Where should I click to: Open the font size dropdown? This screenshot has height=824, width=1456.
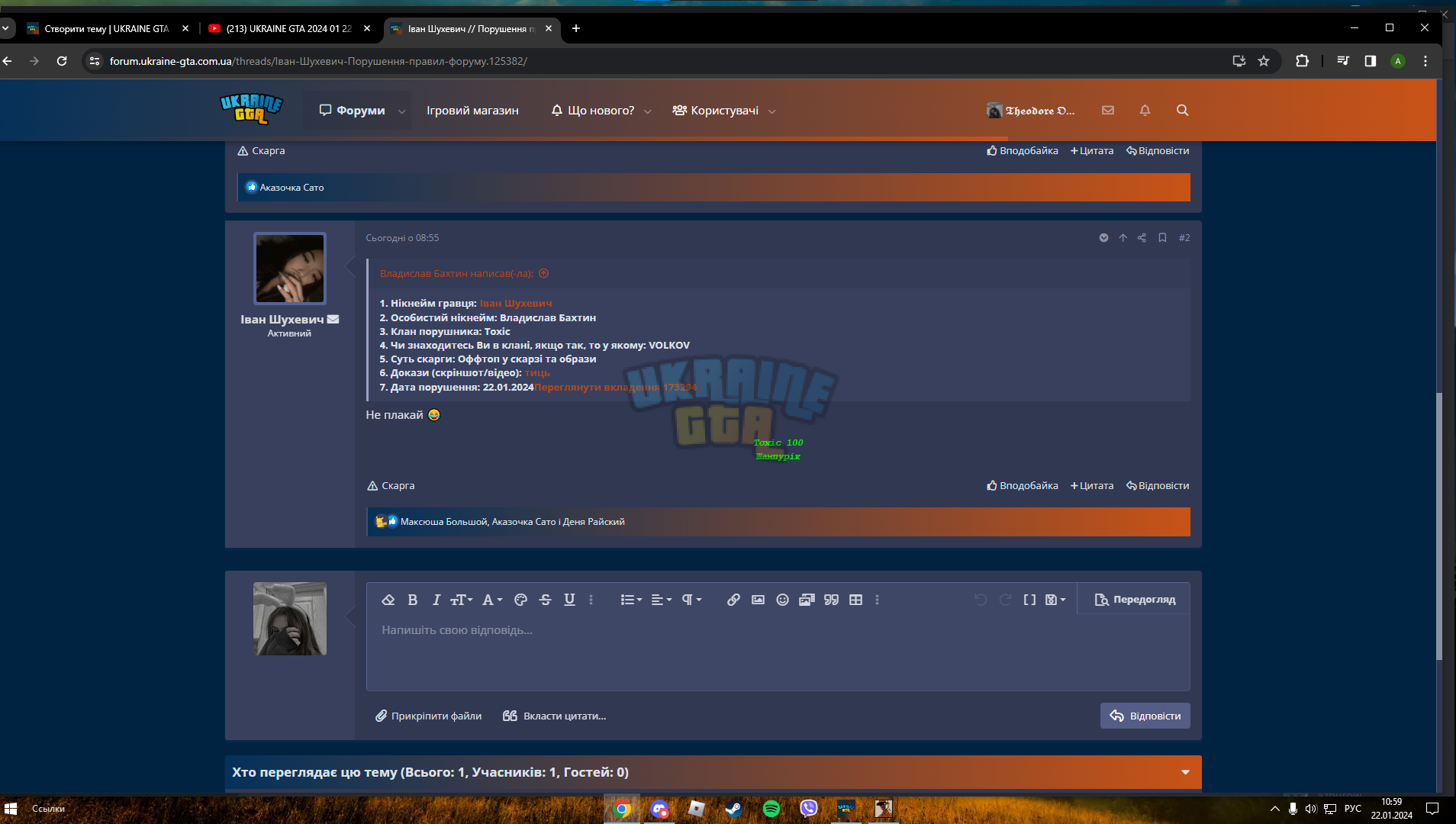(x=461, y=600)
